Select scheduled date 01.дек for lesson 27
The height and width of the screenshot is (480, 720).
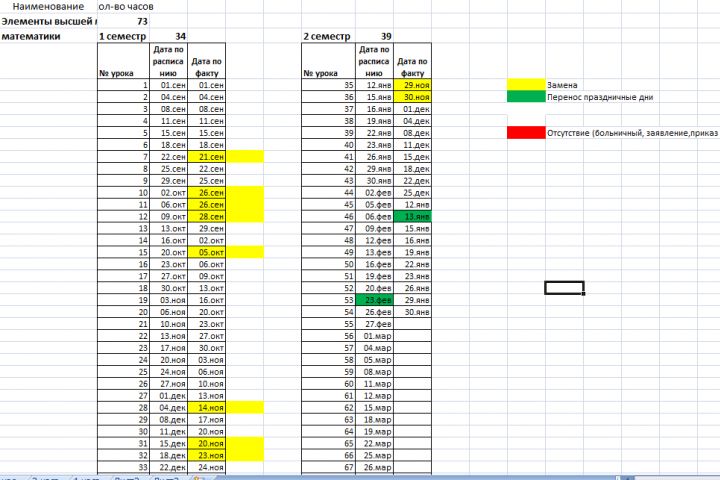coord(169,395)
